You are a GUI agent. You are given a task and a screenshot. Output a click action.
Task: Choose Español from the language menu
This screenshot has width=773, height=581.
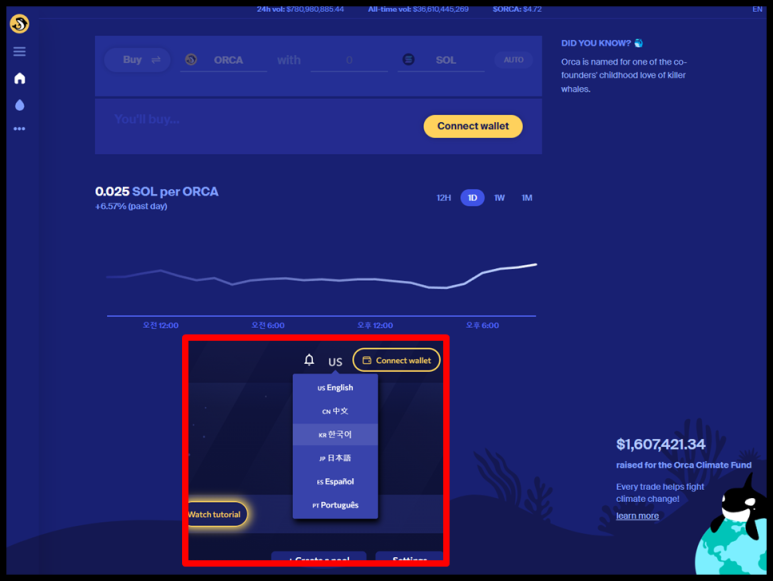(335, 481)
